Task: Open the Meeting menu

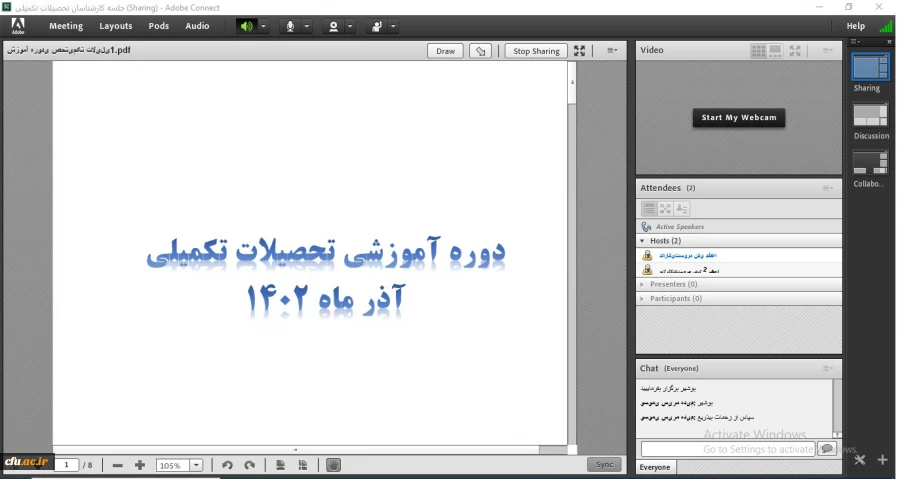Action: (x=66, y=26)
